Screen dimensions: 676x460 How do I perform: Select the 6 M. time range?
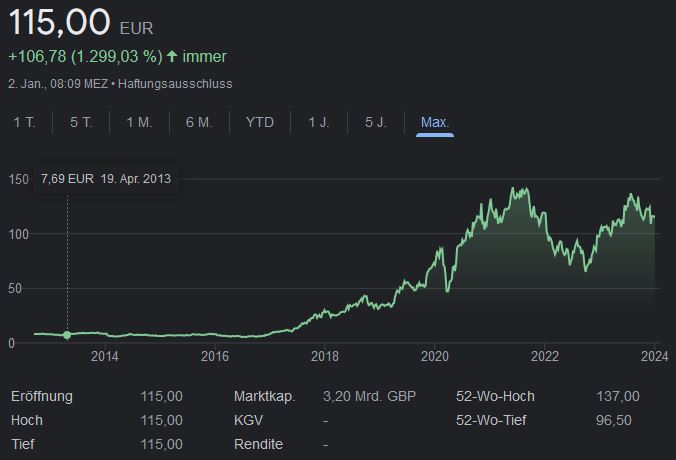pos(199,122)
